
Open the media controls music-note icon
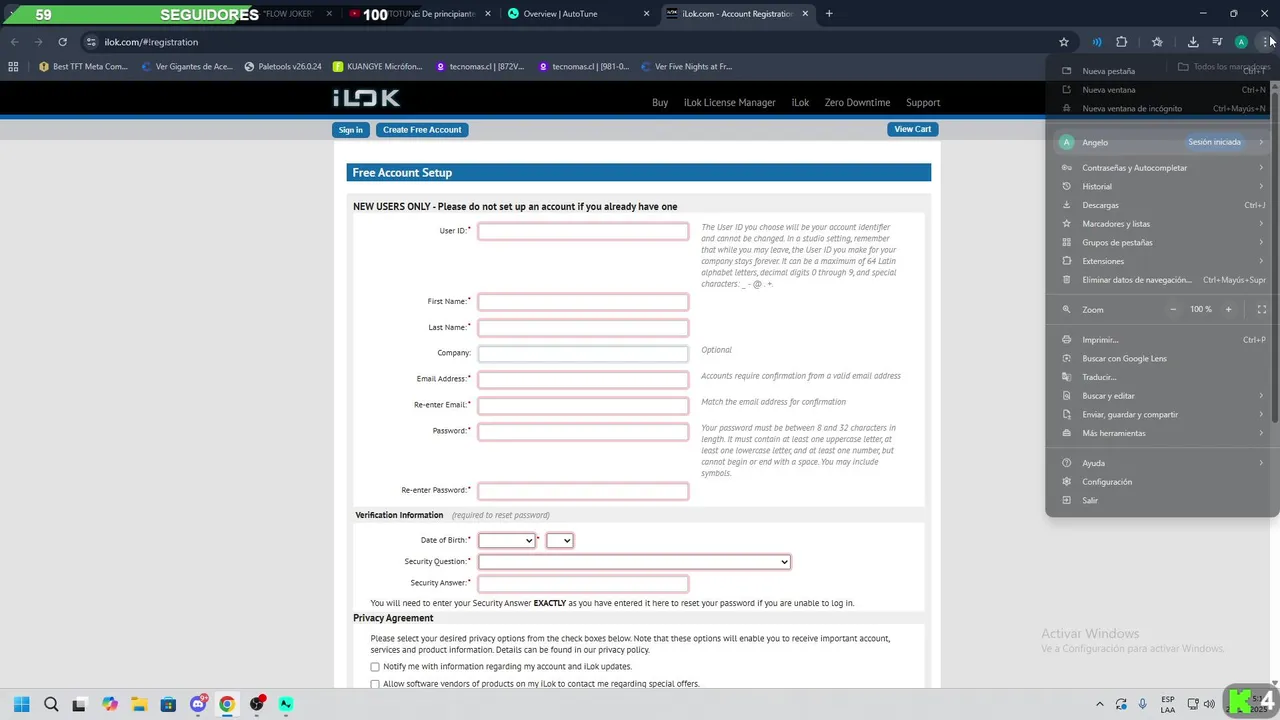[1217, 42]
